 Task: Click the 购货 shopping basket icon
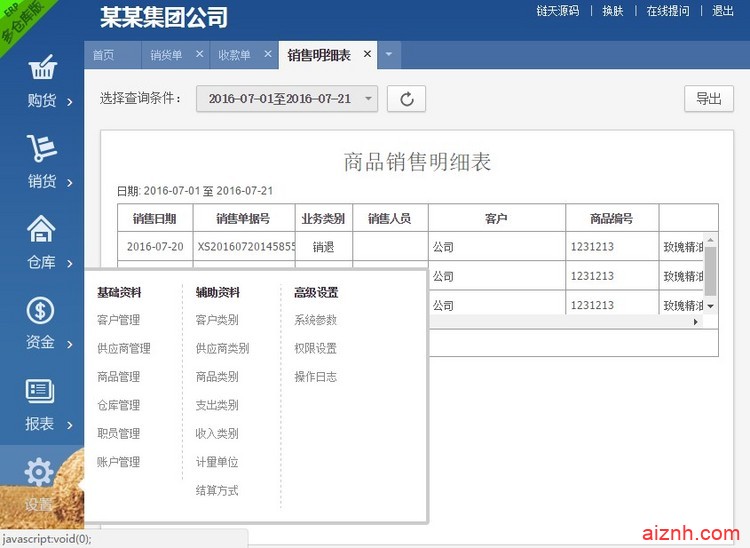click(x=41, y=70)
